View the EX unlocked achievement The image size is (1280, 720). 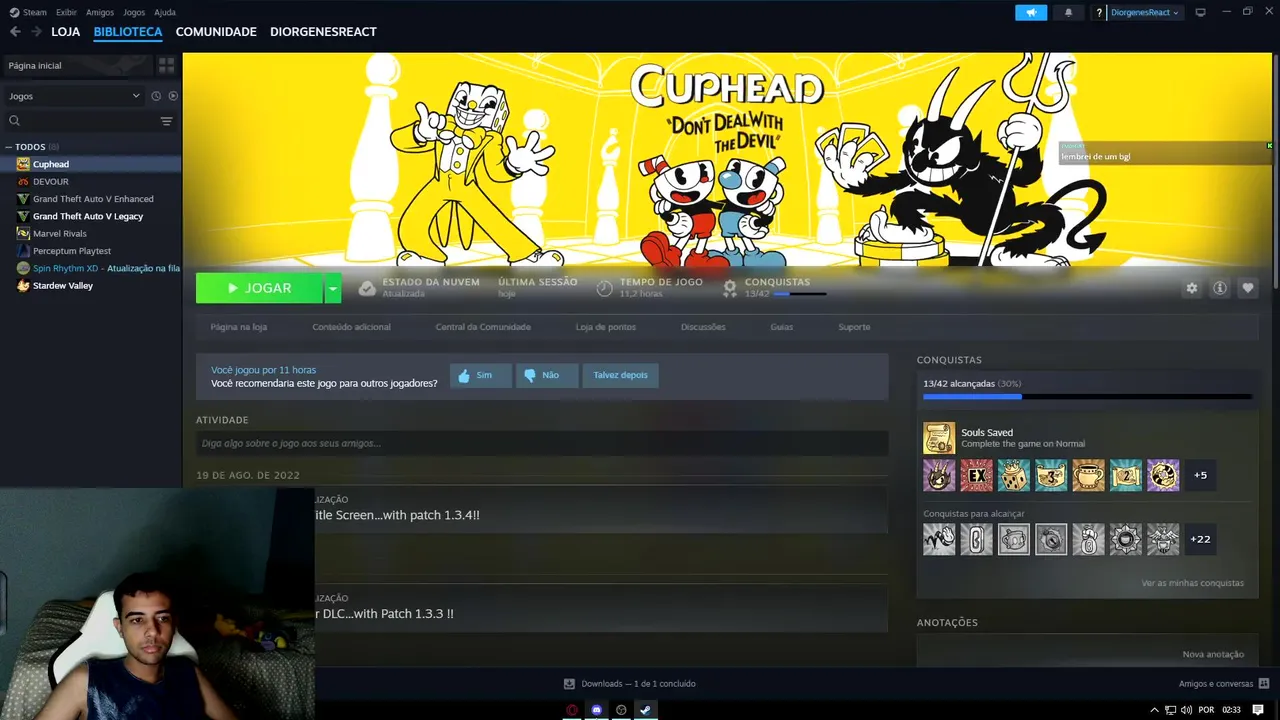tap(976, 475)
